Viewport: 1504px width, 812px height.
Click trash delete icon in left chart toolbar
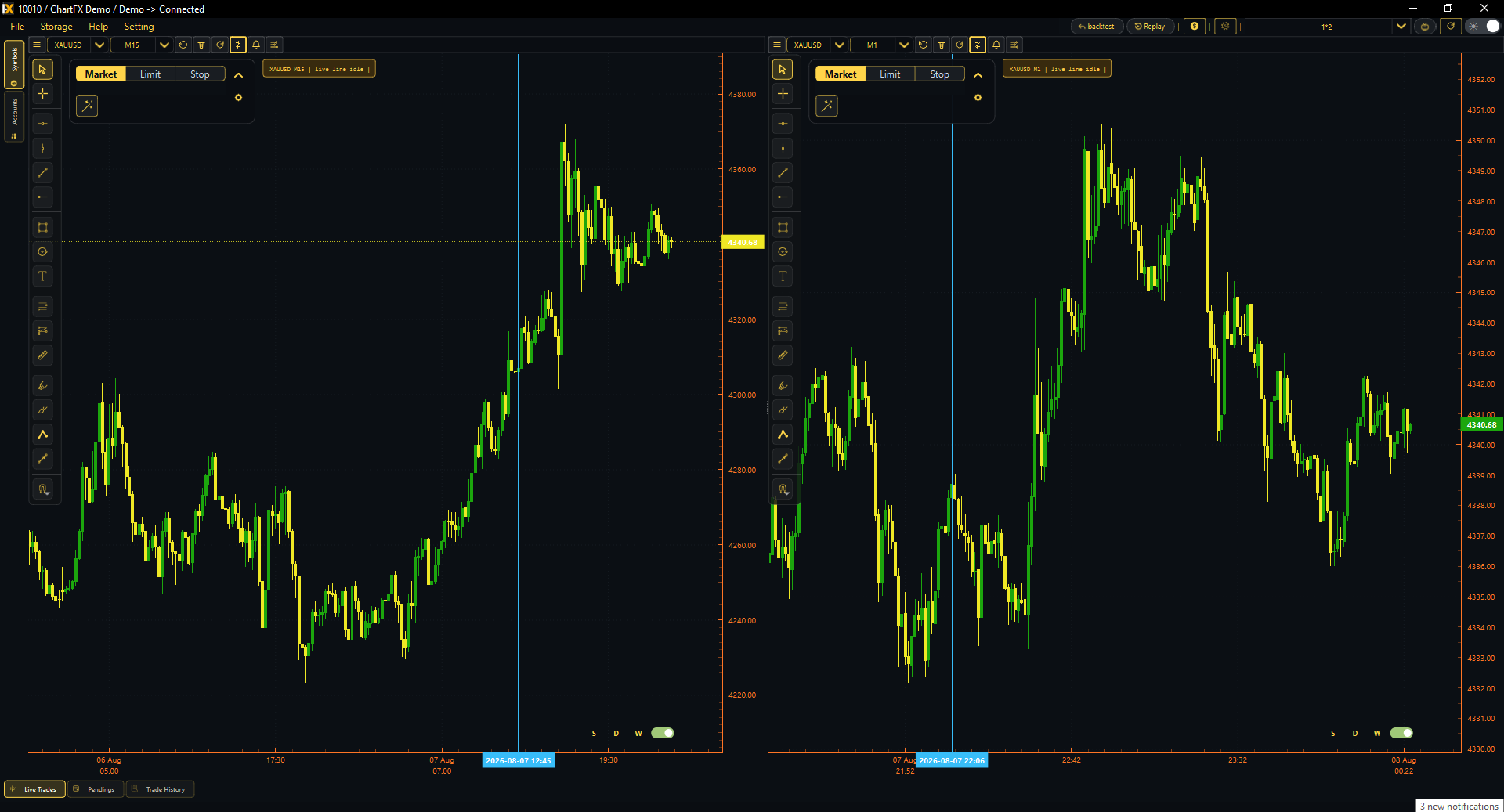coord(201,45)
